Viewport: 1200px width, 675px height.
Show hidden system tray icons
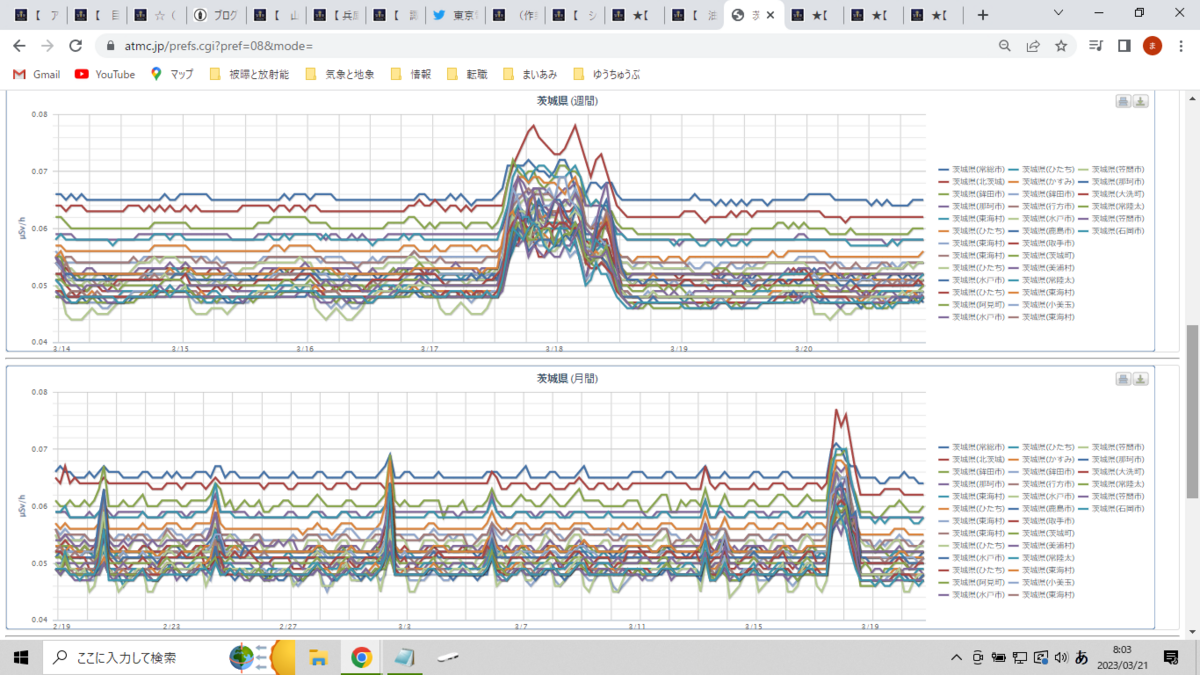tap(956, 657)
